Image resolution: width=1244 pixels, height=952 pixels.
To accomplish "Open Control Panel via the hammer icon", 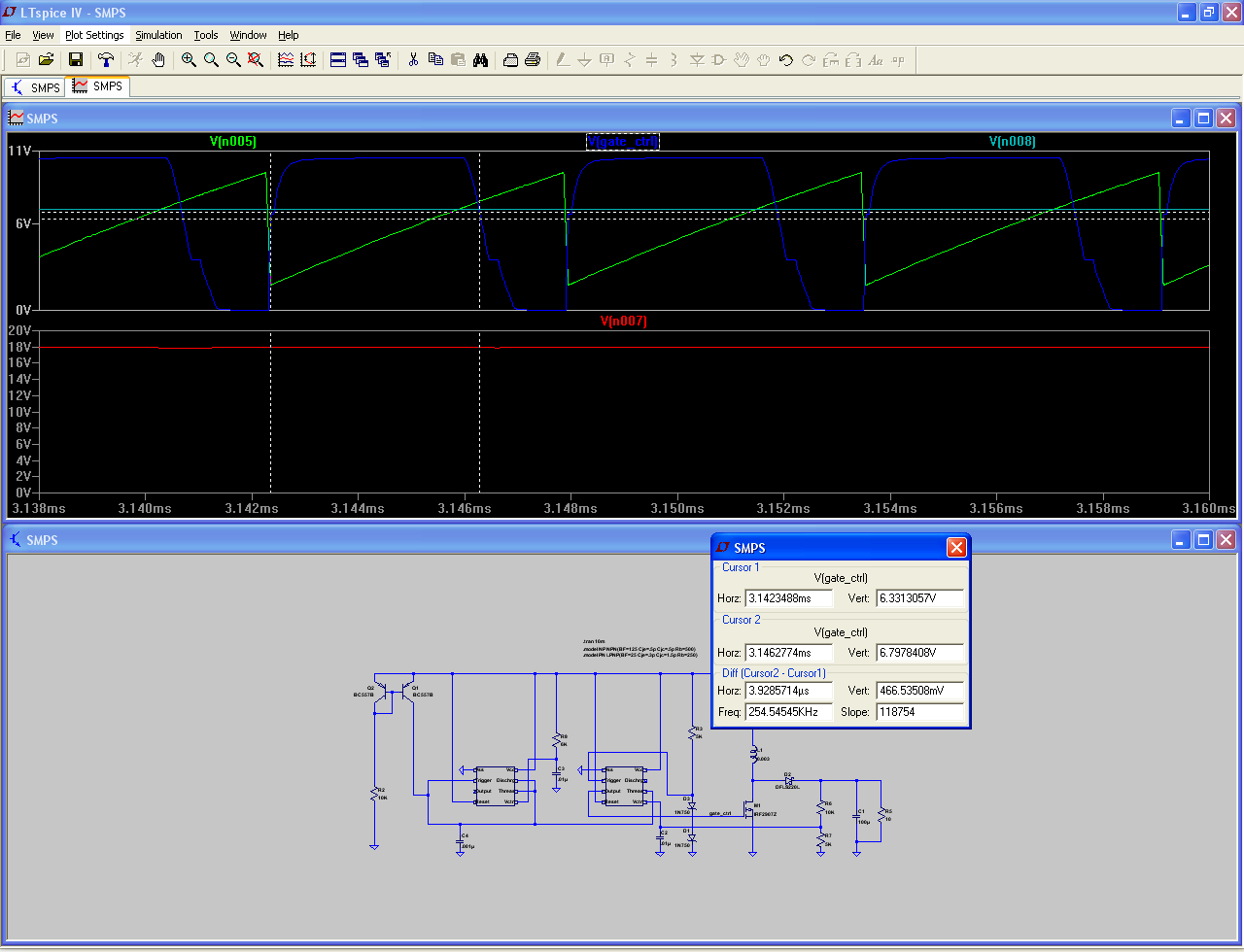I will pos(106,60).
